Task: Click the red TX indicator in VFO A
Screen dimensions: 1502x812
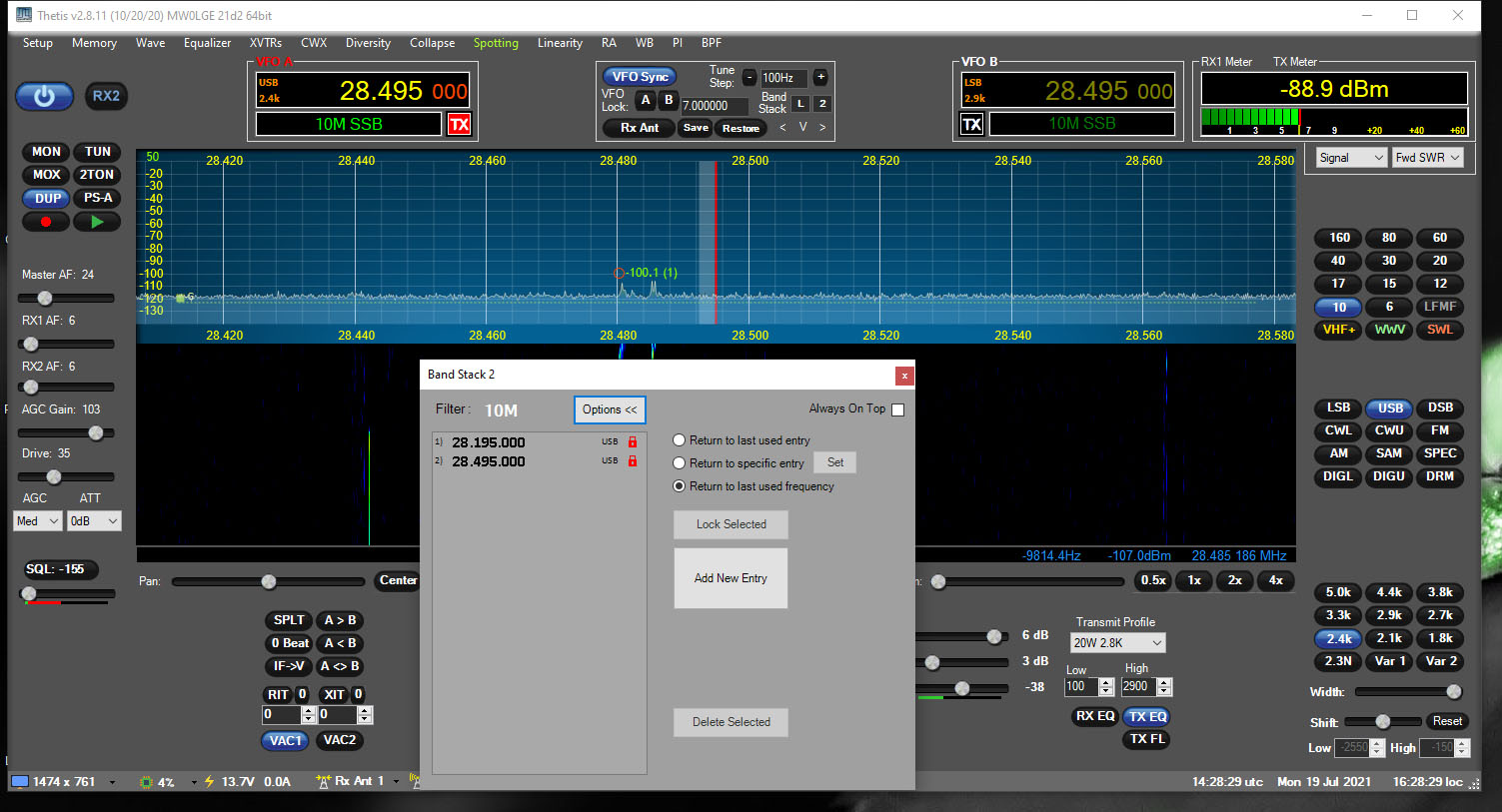Action: 459,124
